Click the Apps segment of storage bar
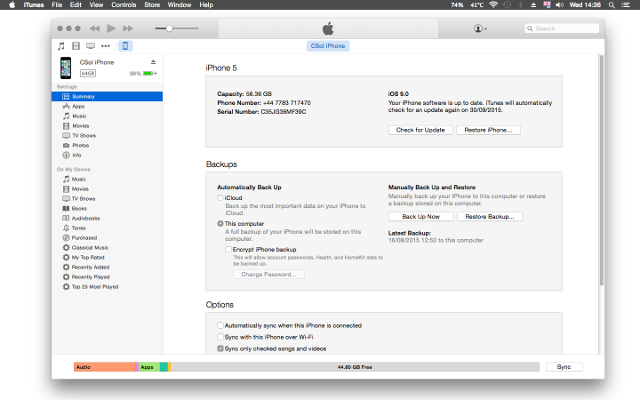The height and width of the screenshot is (400, 640). (149, 367)
